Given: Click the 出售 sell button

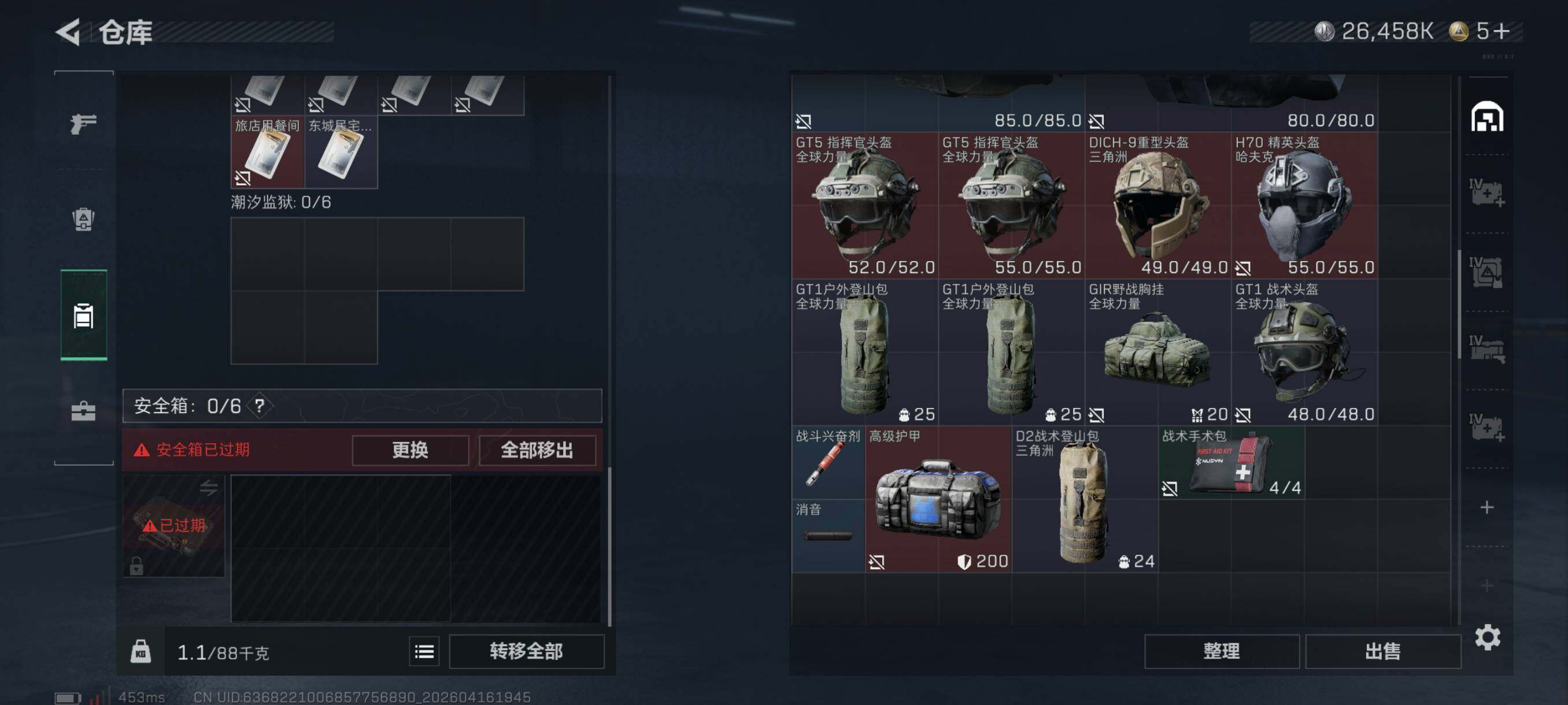Looking at the screenshot, I should (1382, 652).
